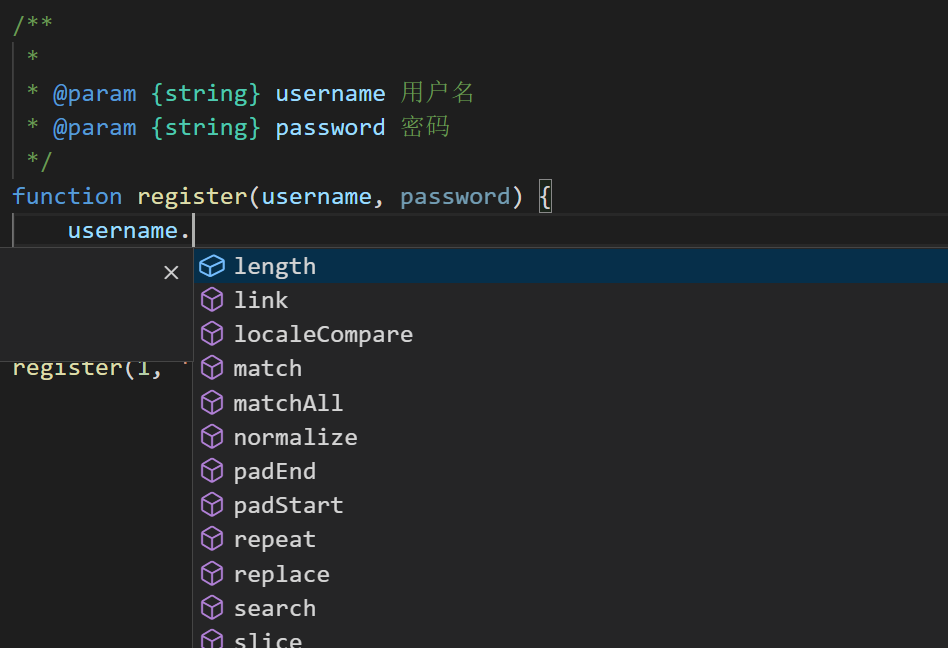Select the repeat suggestion
948x648 pixels.
click(x=275, y=539)
